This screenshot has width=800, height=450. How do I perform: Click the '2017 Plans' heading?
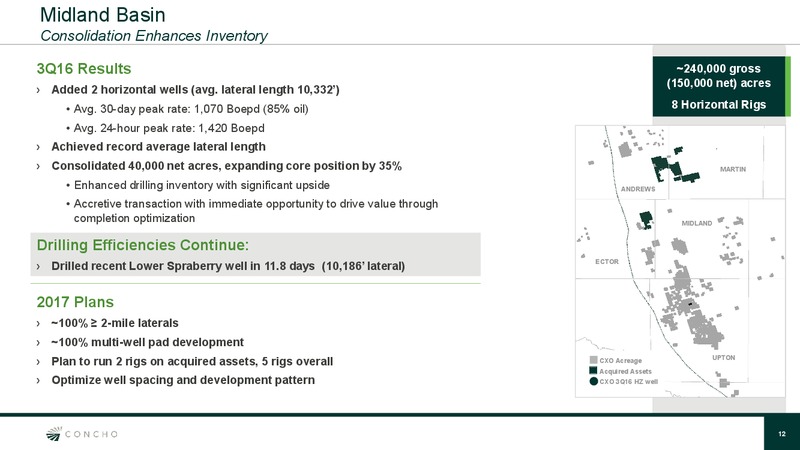coord(75,302)
